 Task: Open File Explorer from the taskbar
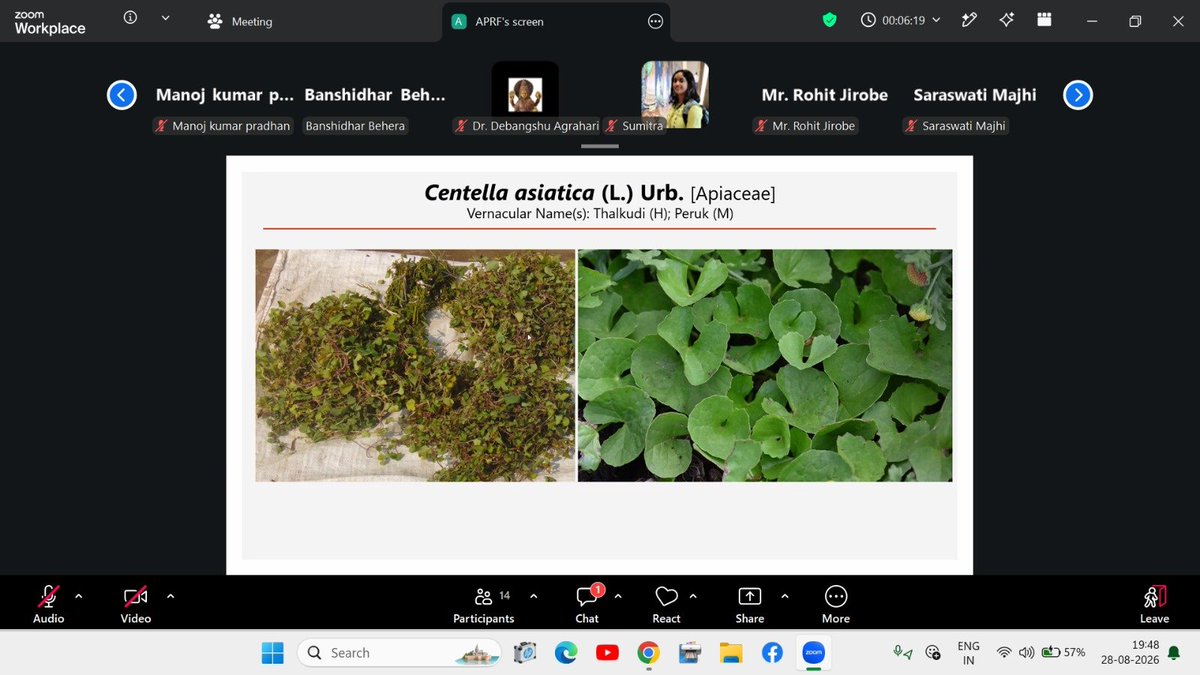pos(731,653)
